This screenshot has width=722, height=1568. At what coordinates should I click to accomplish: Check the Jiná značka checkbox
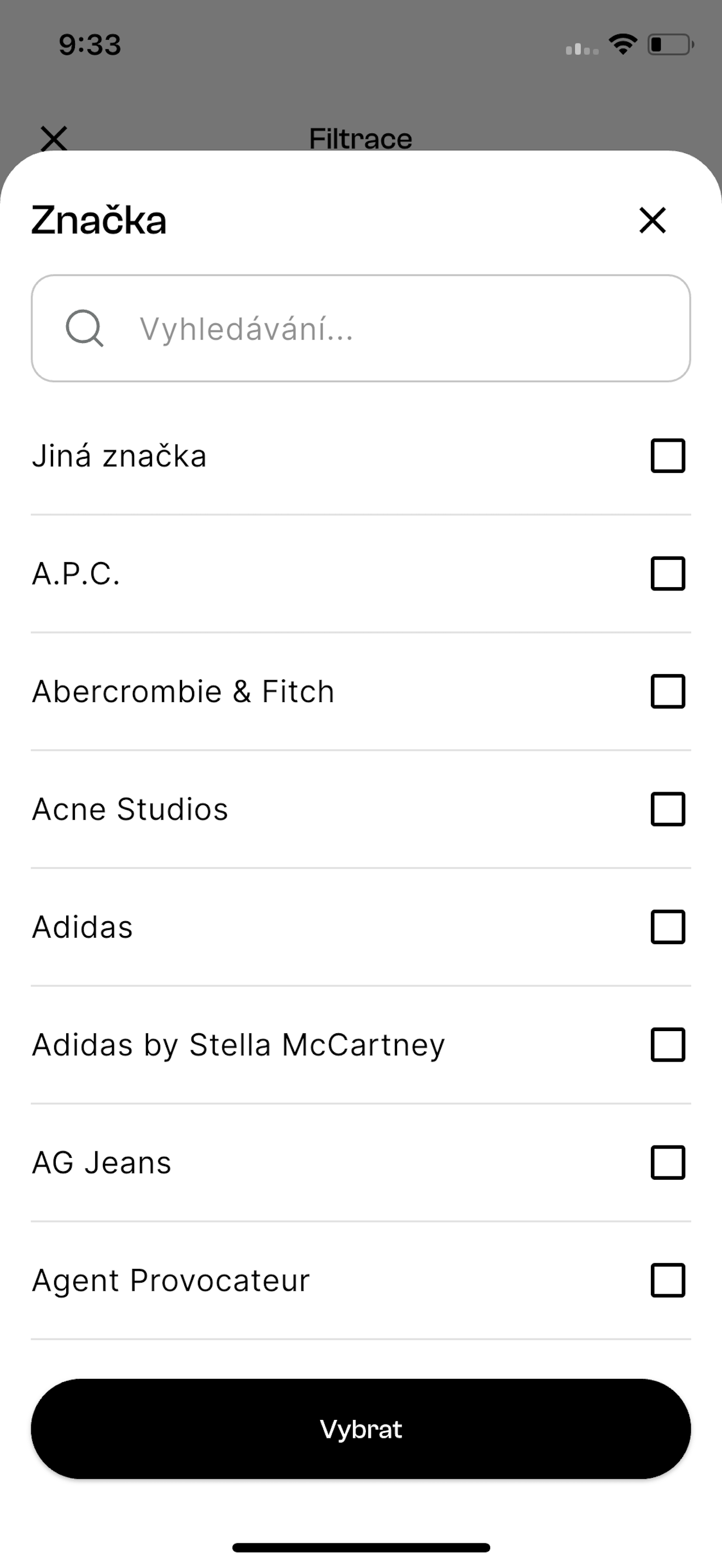click(668, 455)
